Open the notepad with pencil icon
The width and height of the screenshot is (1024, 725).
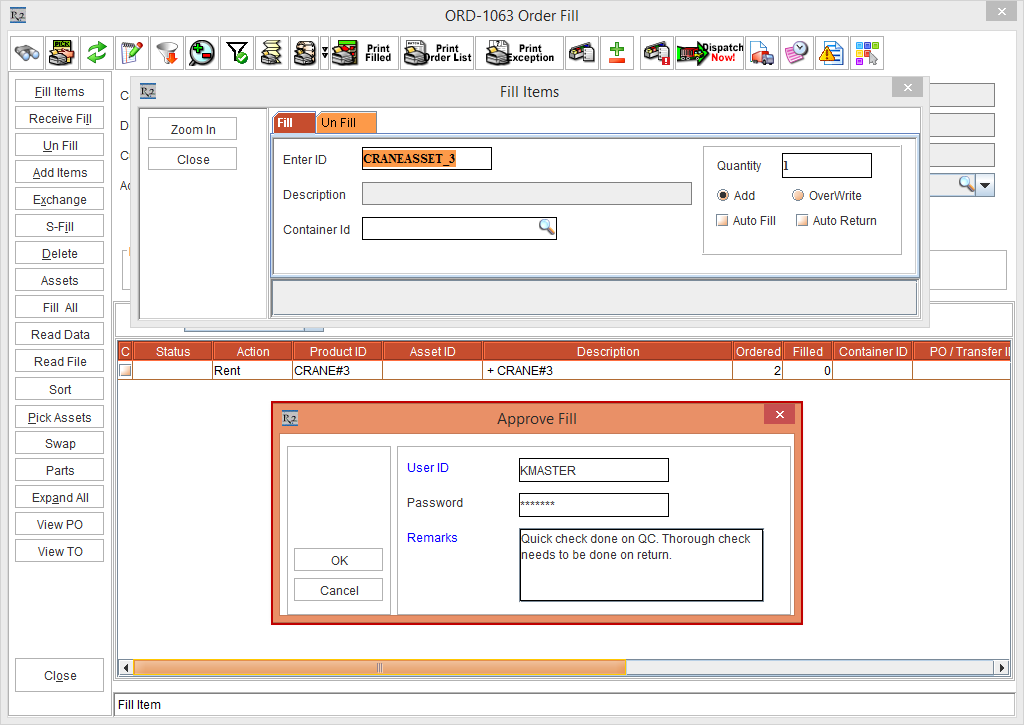point(131,53)
